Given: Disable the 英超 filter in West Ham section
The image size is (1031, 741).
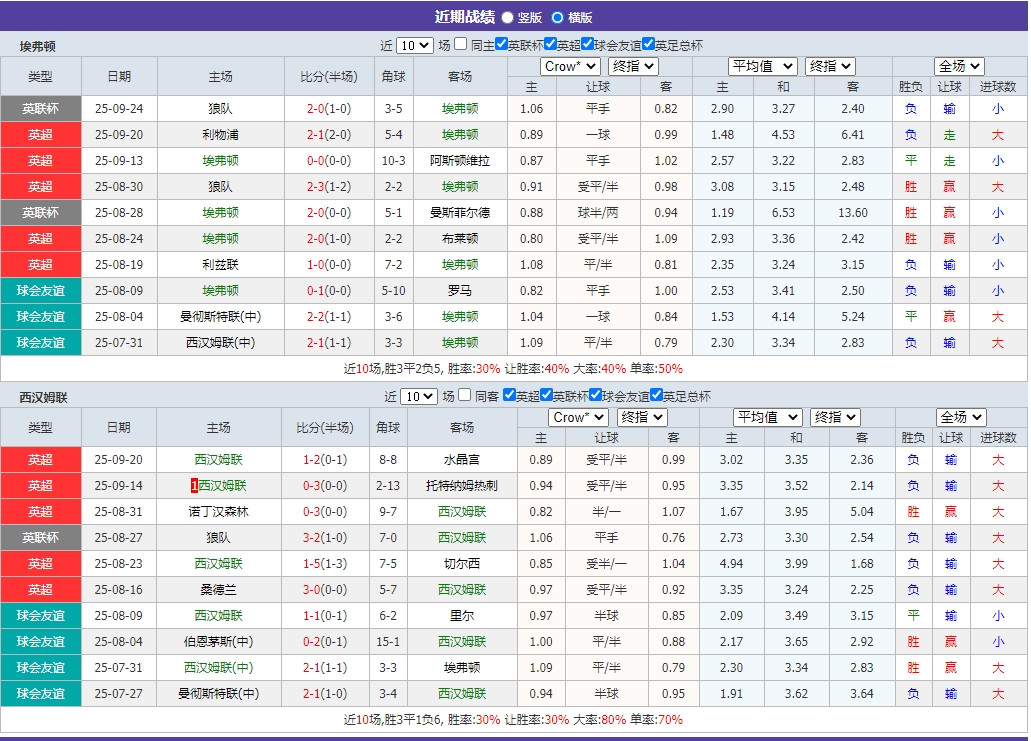Looking at the screenshot, I should click(510, 395).
